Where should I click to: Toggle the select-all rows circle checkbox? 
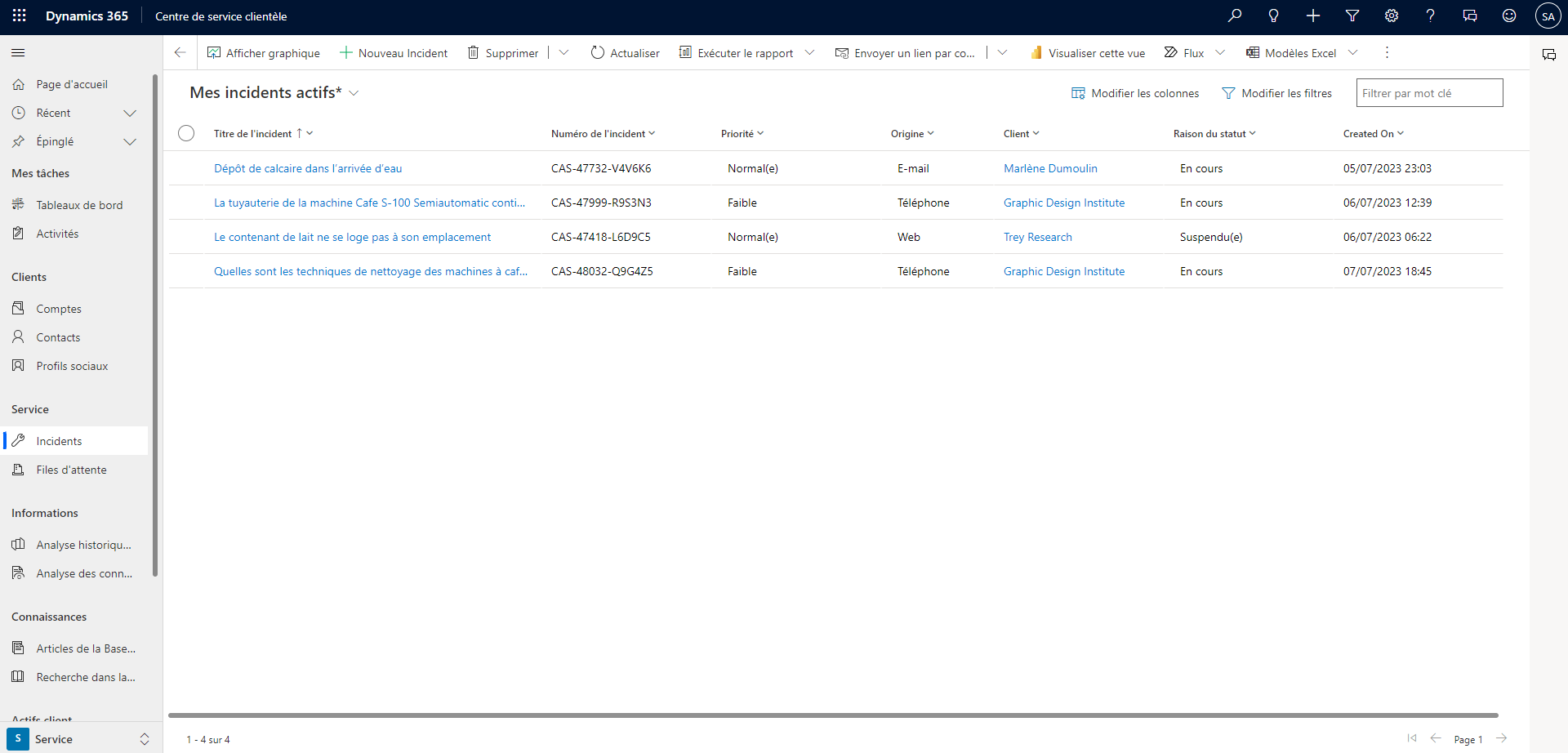(x=186, y=133)
